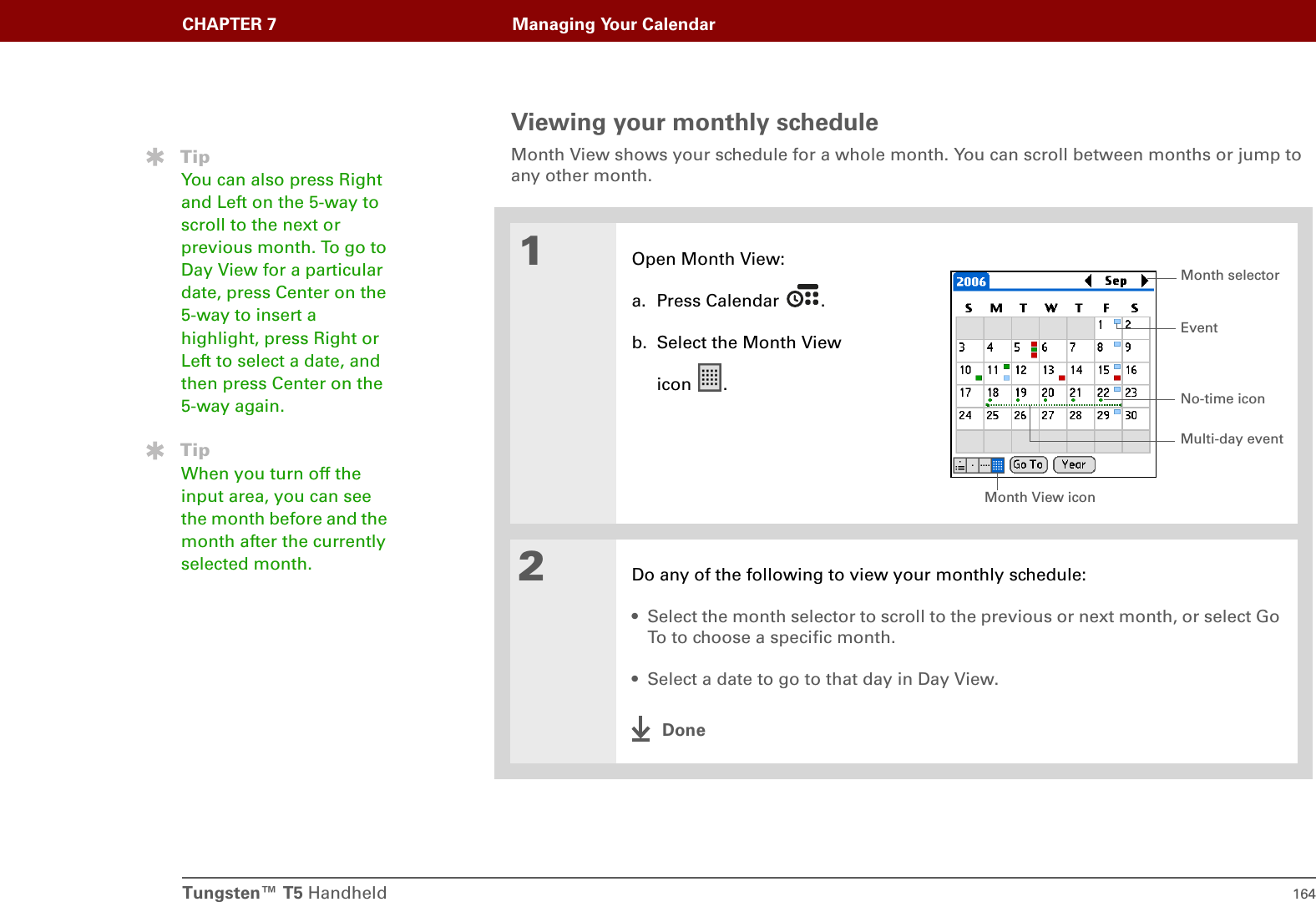Screen dimensions: 1316x902
Task: Switch to the Agenda view icon
Action: point(960,465)
